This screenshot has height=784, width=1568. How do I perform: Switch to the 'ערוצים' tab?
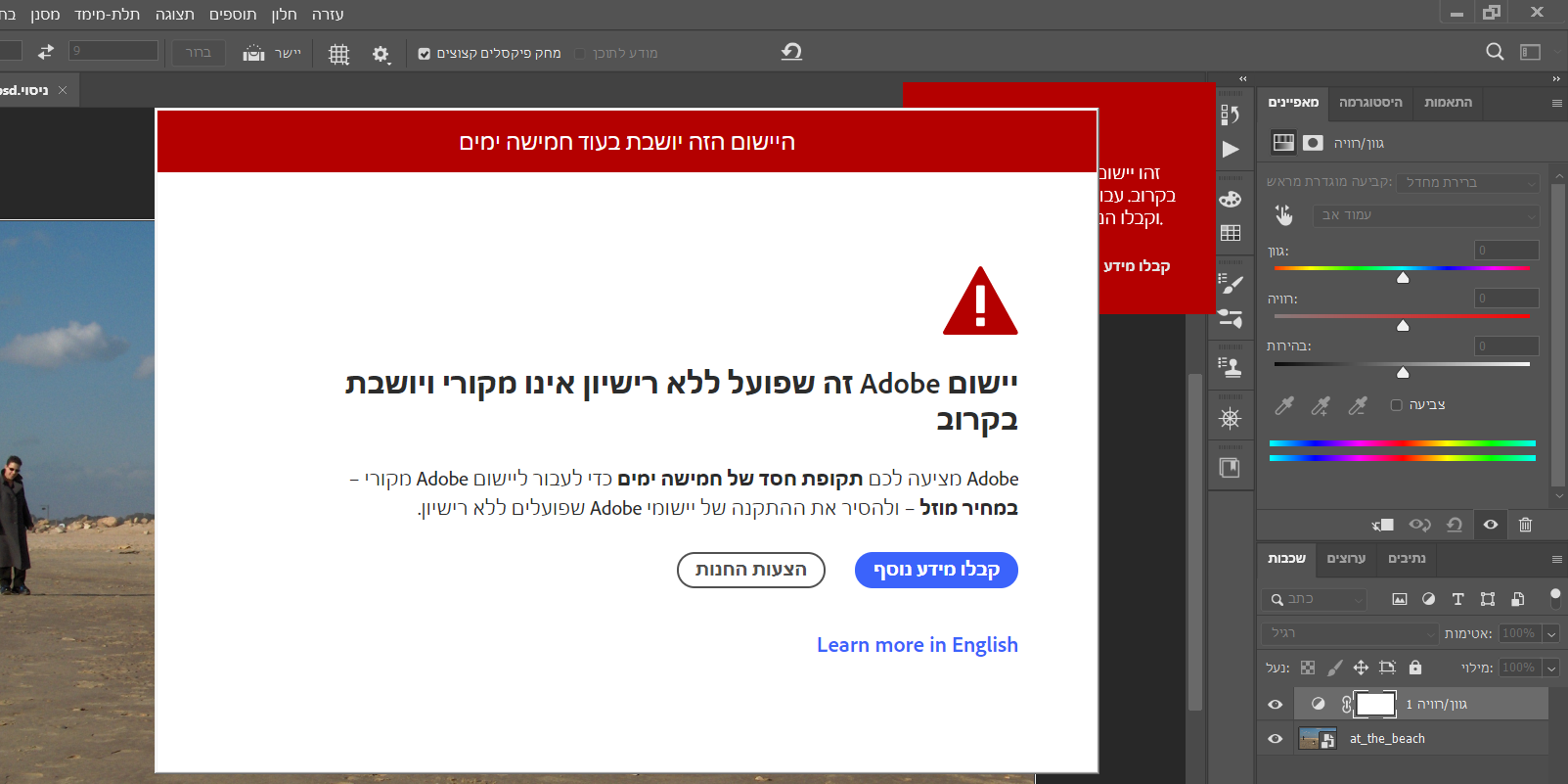pyautogui.click(x=1346, y=559)
